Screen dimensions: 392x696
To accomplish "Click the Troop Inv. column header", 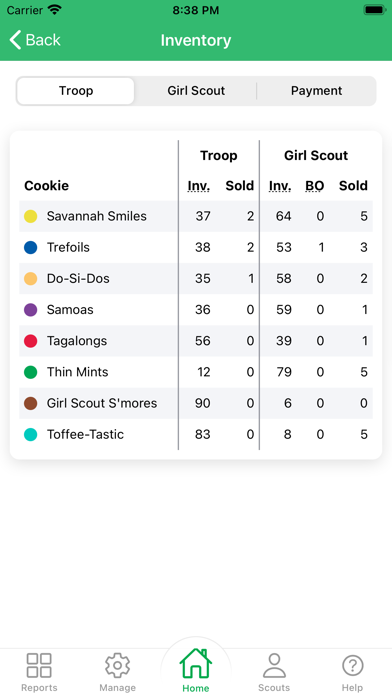I will (198, 186).
